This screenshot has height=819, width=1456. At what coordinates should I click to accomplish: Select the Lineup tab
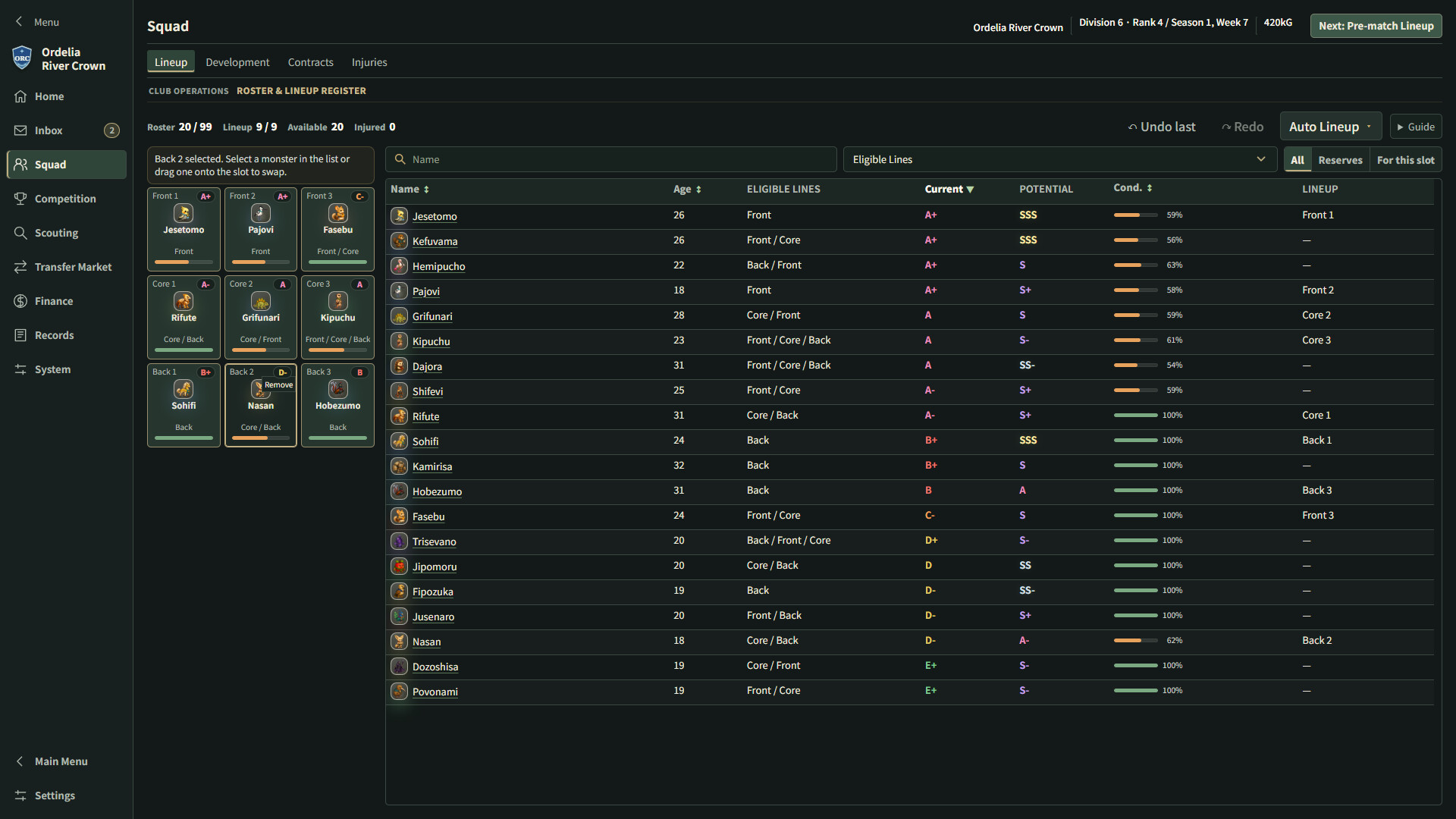pos(171,62)
